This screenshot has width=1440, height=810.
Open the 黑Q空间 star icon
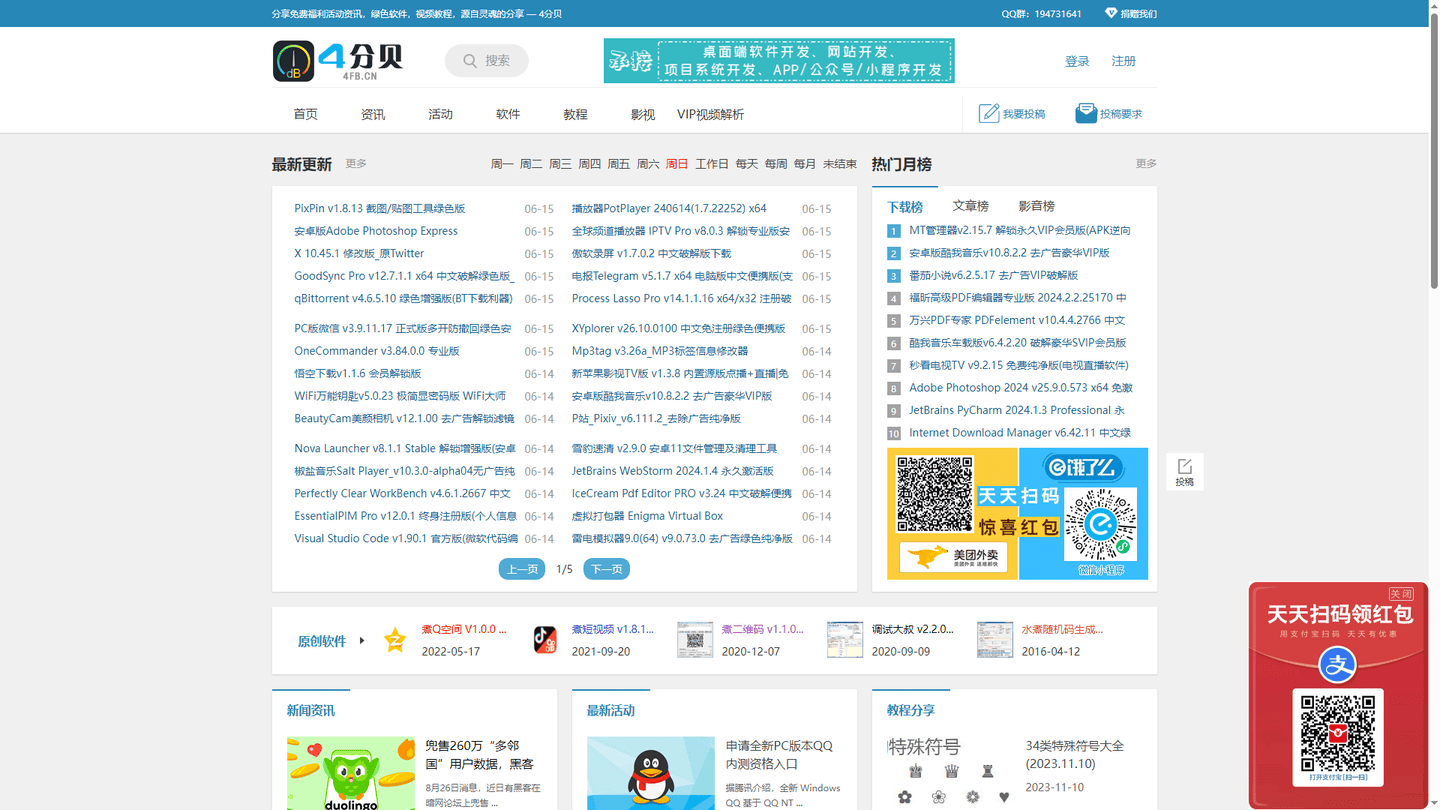395,640
